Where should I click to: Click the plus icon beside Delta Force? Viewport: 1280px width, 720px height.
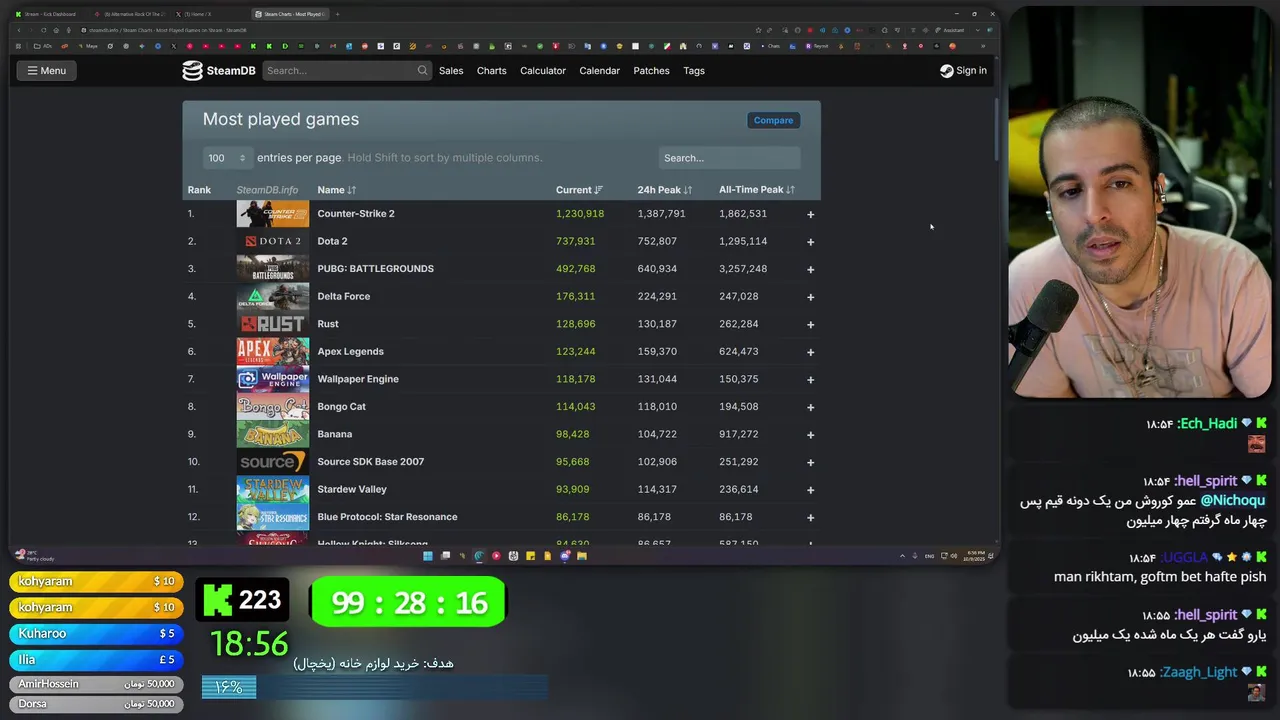[x=810, y=297]
